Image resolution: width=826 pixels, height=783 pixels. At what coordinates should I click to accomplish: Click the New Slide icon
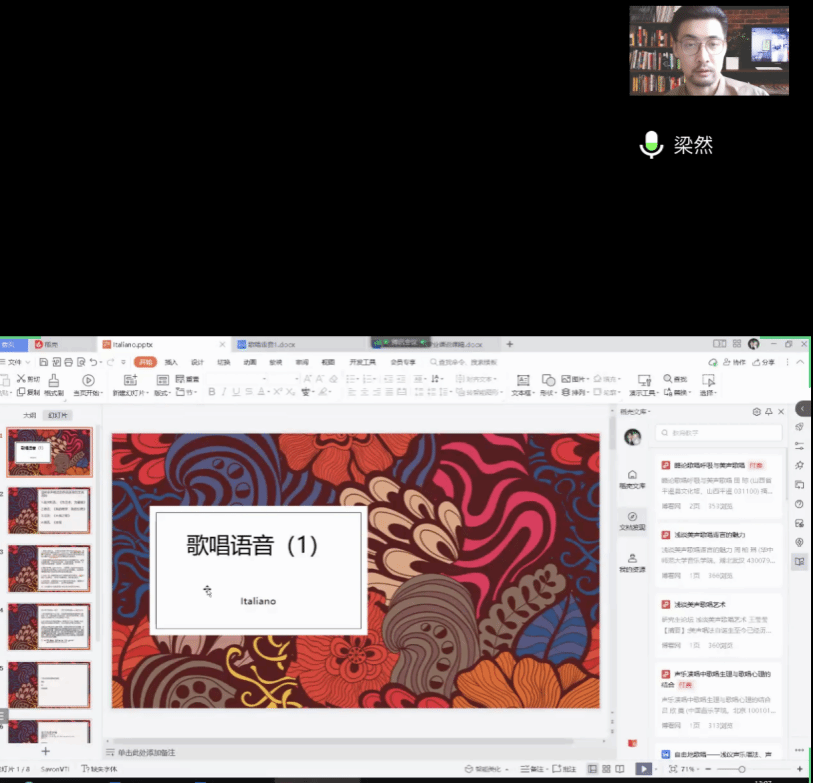[x=132, y=380]
